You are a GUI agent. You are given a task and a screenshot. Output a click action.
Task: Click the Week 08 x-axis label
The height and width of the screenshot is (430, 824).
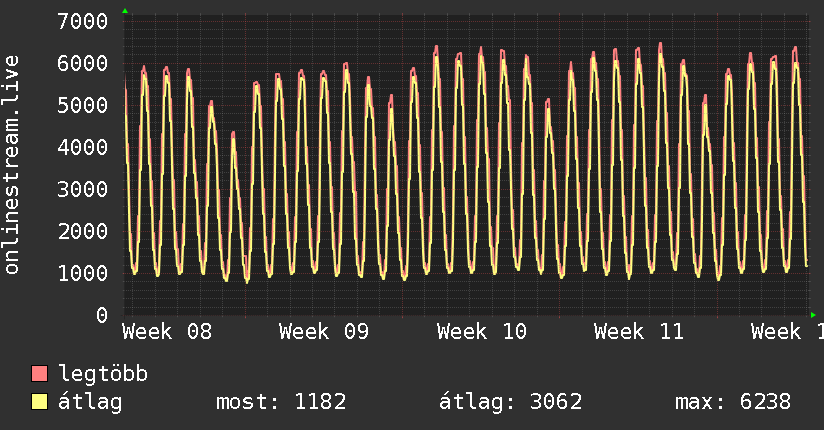click(x=168, y=332)
